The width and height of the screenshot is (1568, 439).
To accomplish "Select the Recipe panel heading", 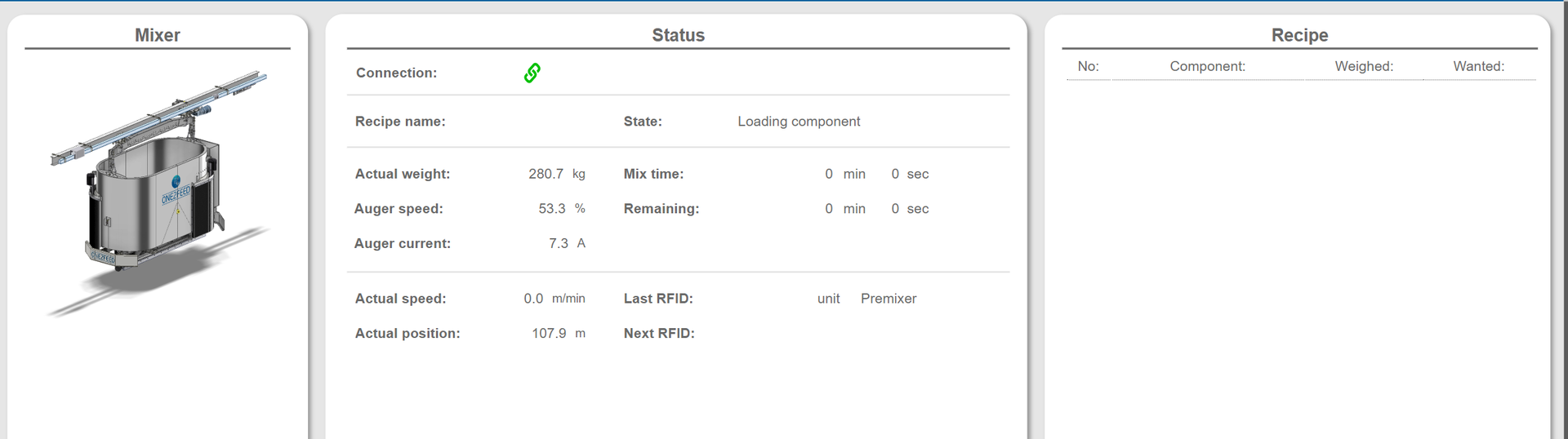I will tap(1299, 35).
